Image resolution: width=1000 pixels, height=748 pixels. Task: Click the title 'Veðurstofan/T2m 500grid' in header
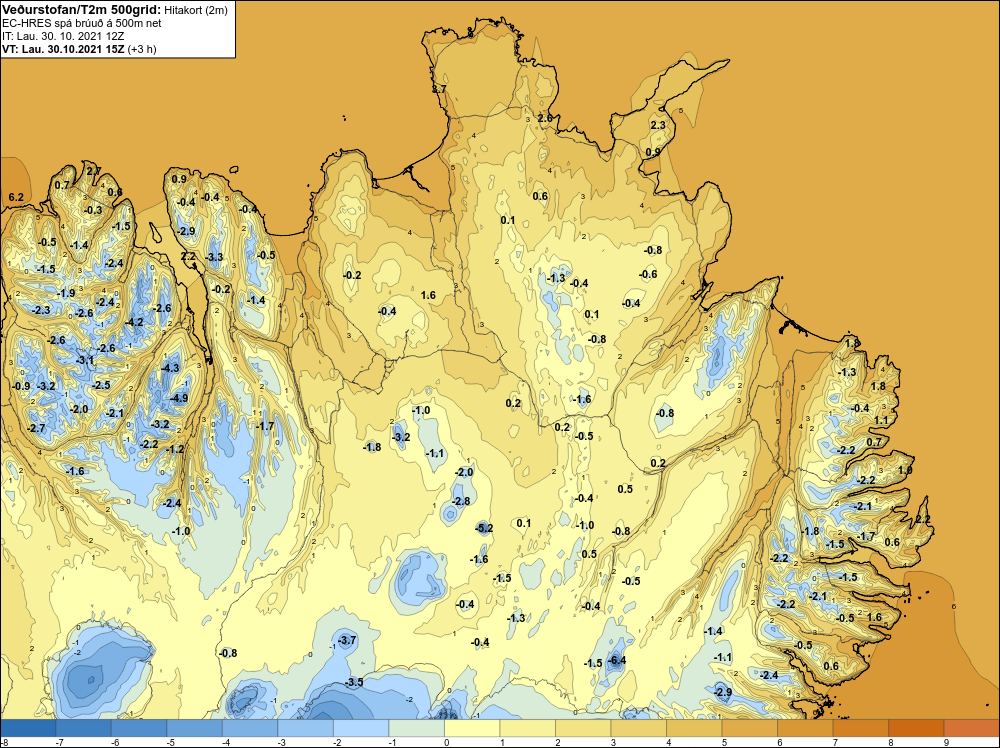tap(81, 9)
